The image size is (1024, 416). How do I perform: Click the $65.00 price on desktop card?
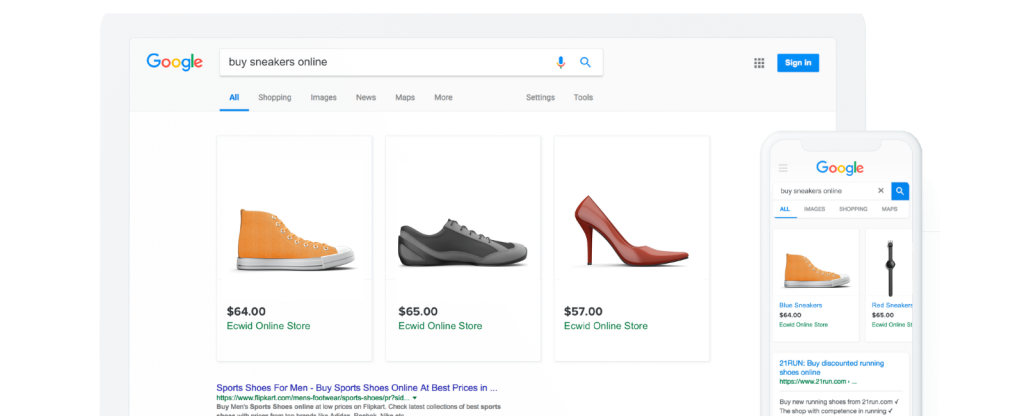click(x=418, y=312)
